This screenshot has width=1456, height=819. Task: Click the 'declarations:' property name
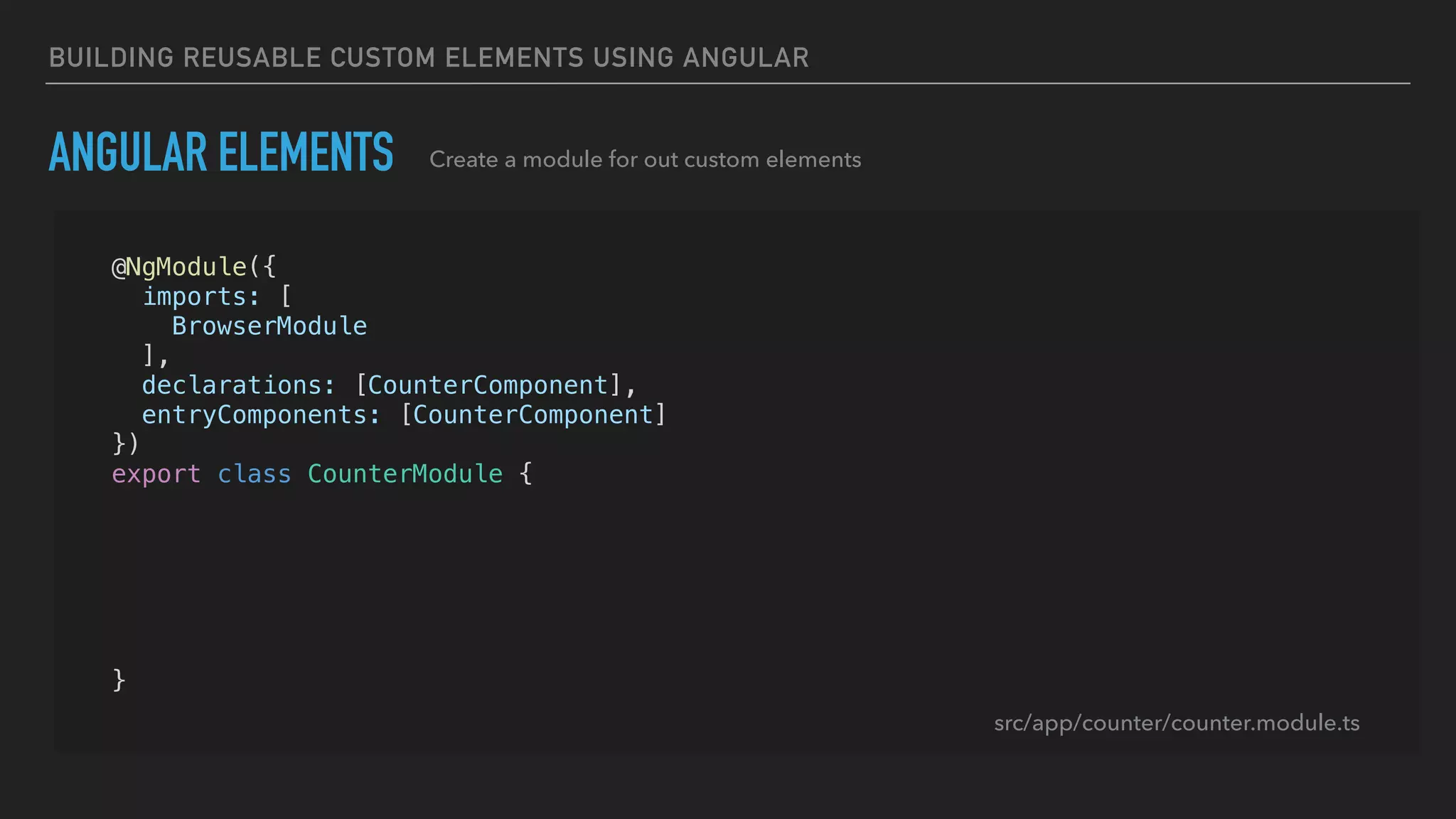[239, 385]
